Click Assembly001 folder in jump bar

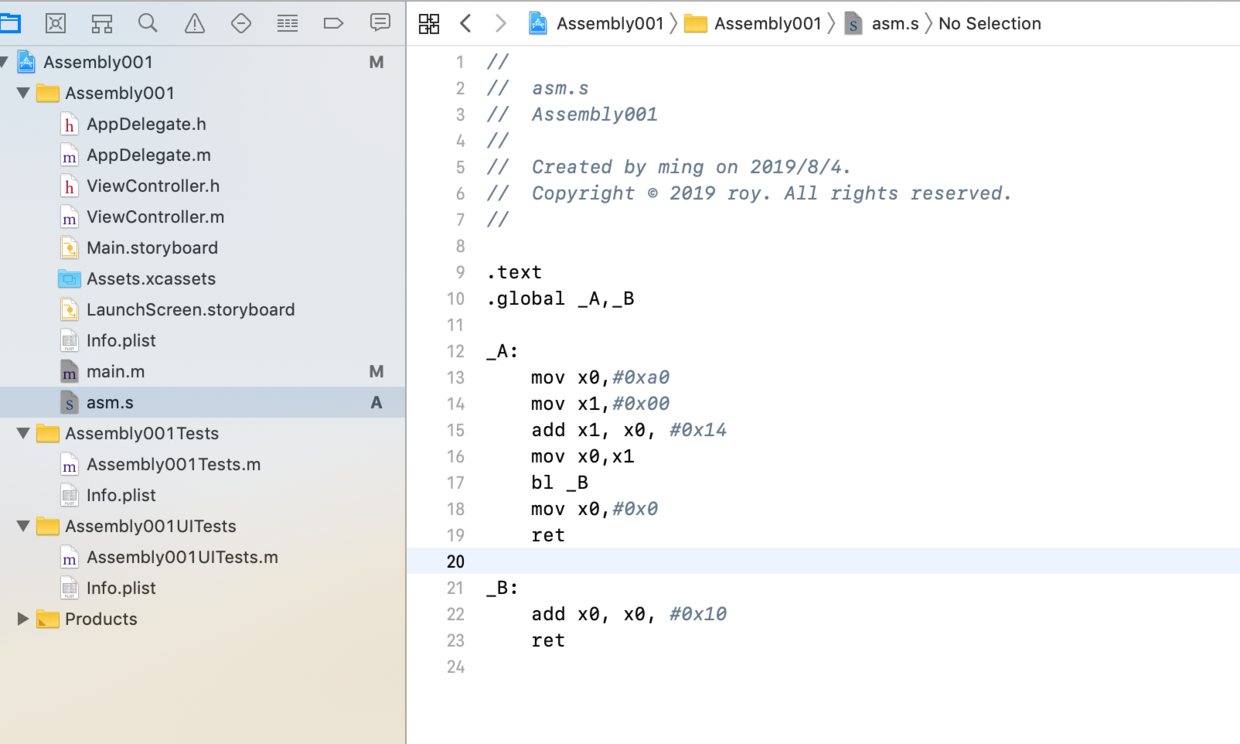753,23
